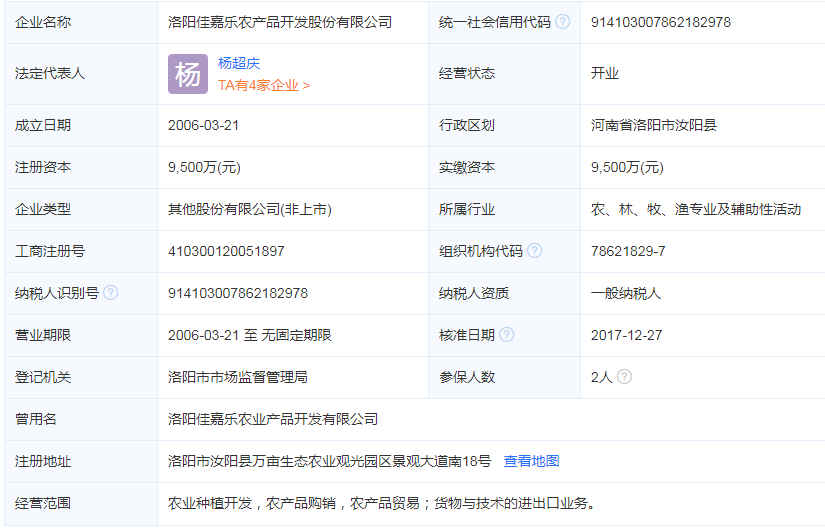
Task: Select company name 洛阳佳嘉乐农产品开发股份有限公司
Action: tap(280, 22)
